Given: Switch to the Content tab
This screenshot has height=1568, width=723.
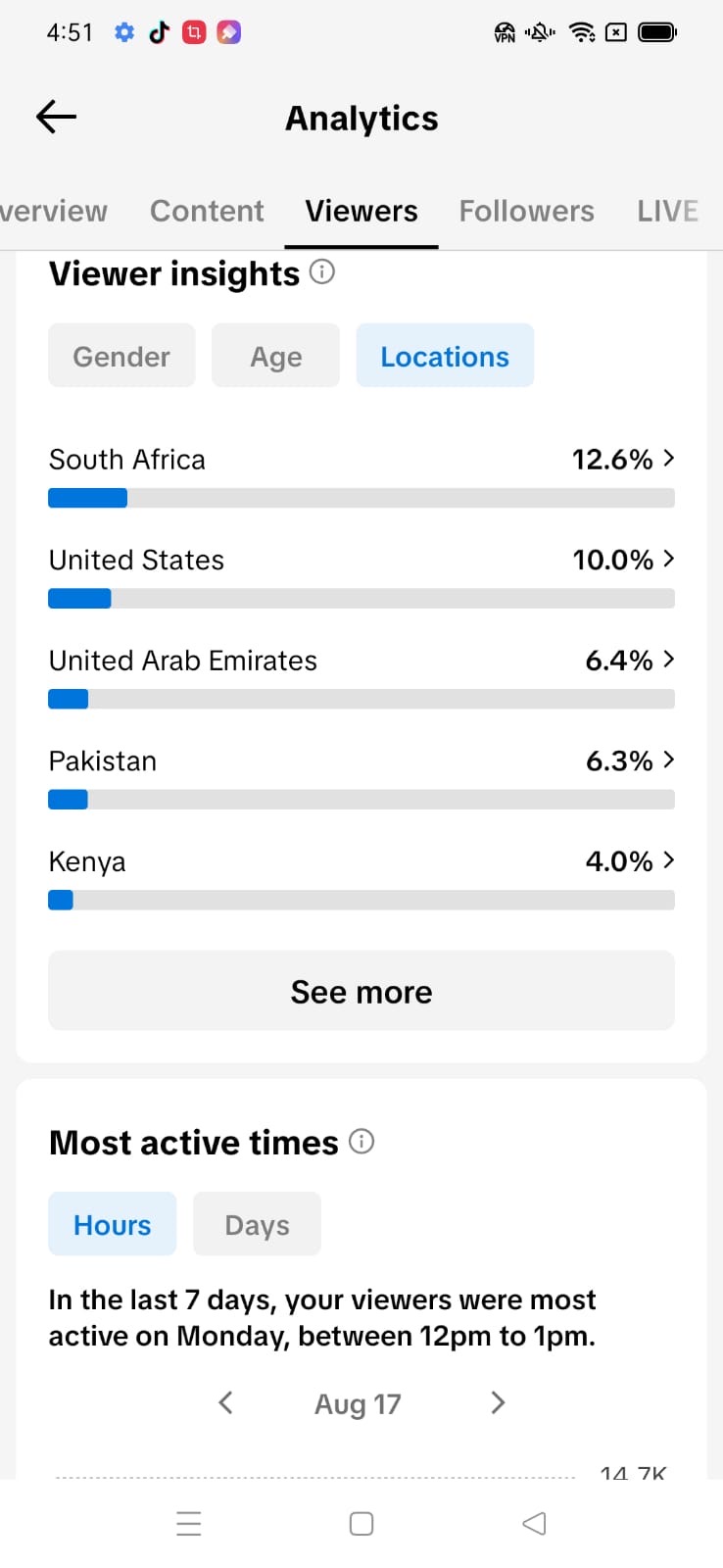Looking at the screenshot, I should pos(207,211).
